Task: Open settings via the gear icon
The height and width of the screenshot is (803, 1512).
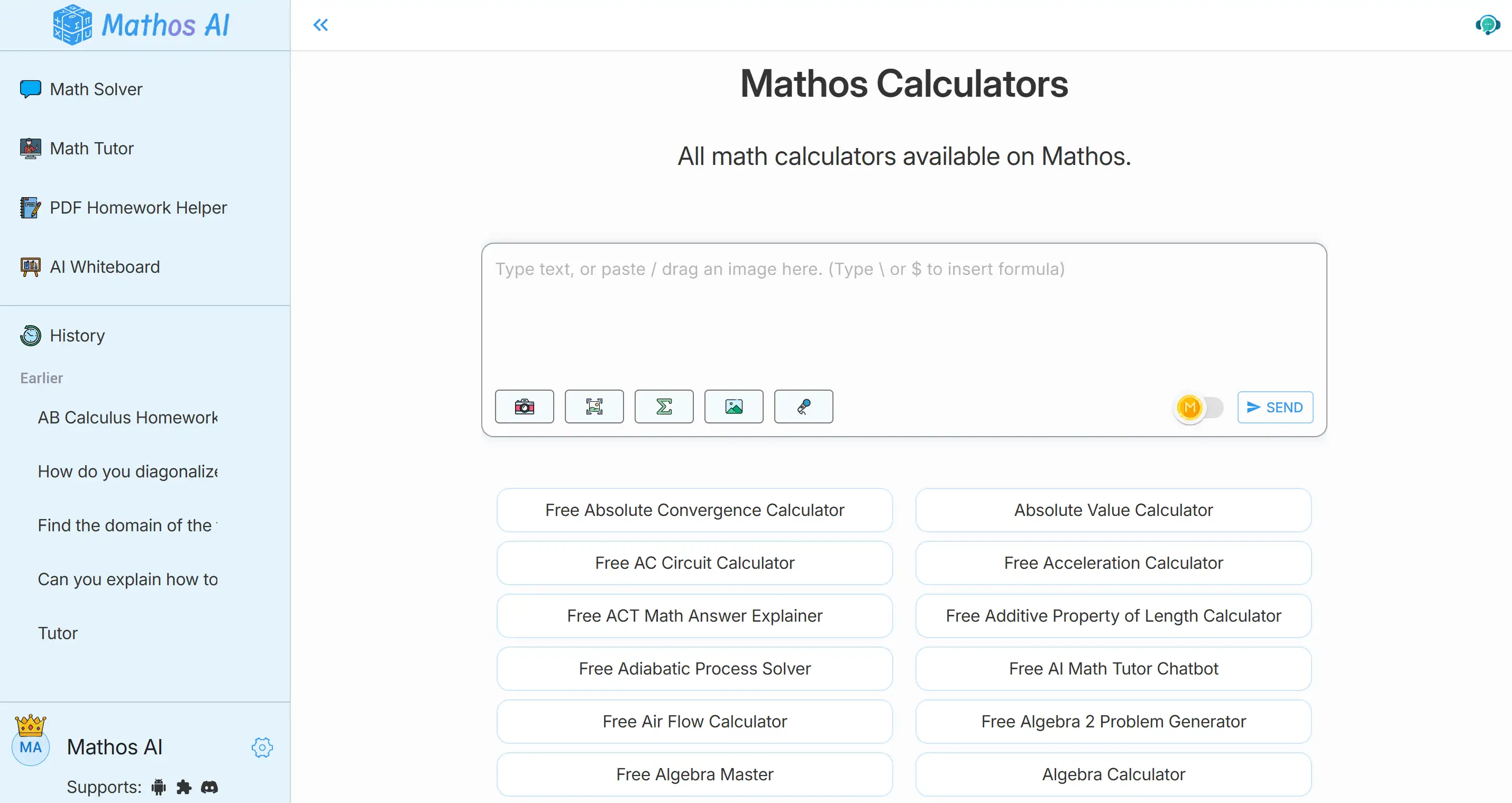Action: tap(262, 747)
